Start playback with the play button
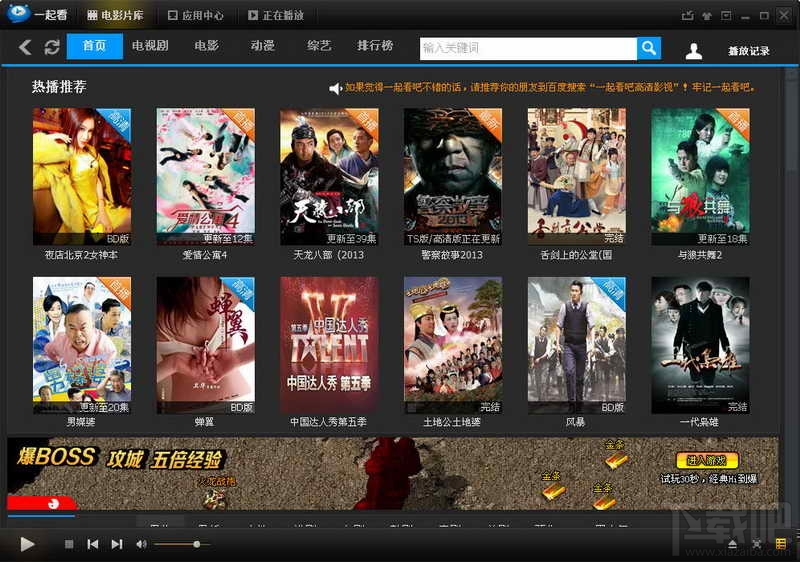This screenshot has height=562, width=800. 27,544
